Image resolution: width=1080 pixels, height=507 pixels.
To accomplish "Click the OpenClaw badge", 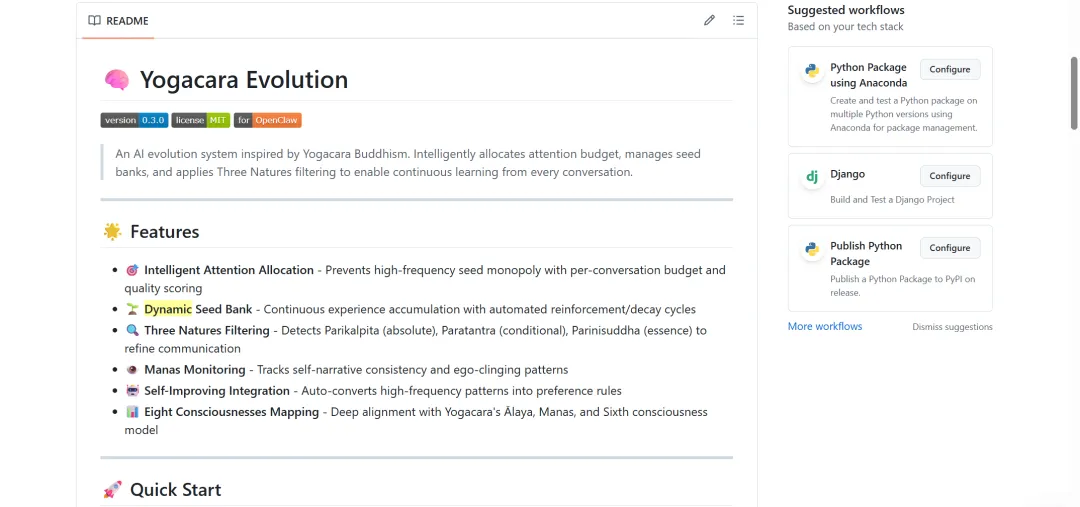I will point(267,120).
